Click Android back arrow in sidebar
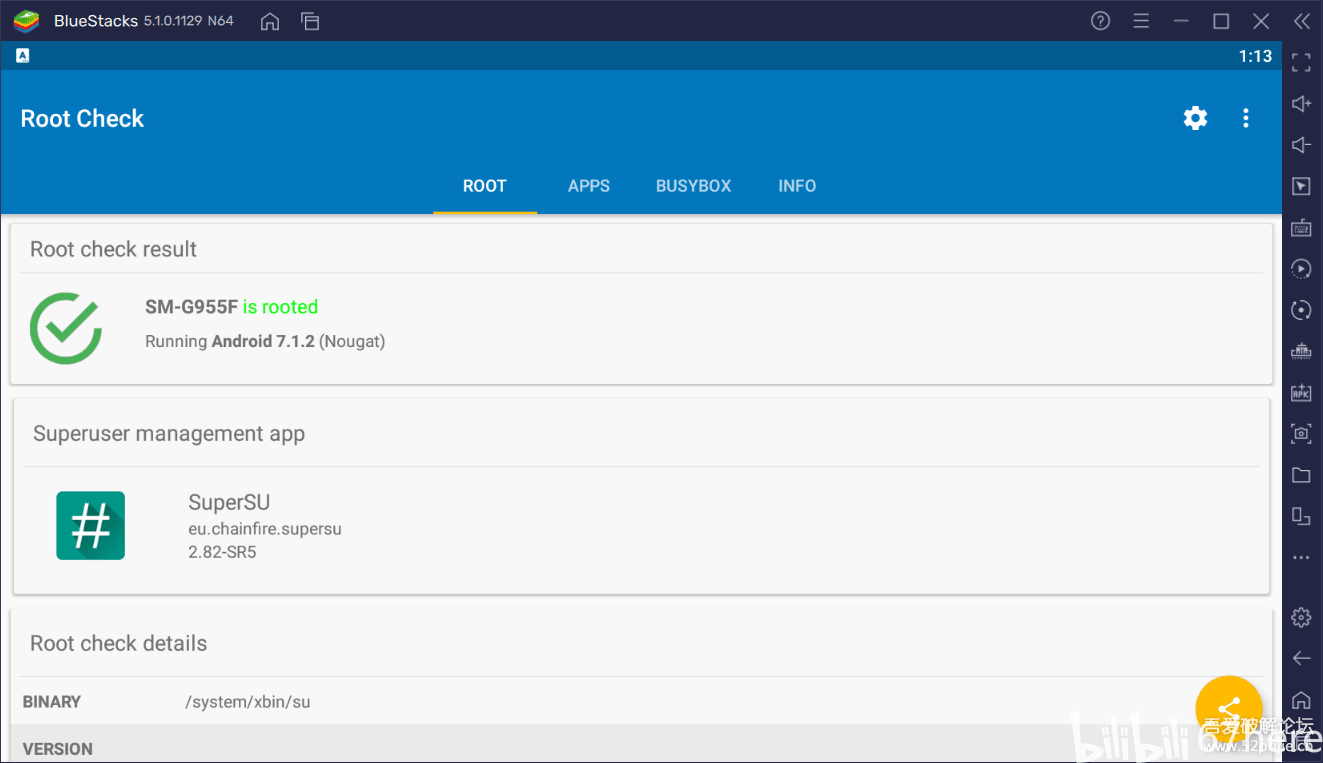The height and width of the screenshot is (763, 1323). click(x=1301, y=658)
